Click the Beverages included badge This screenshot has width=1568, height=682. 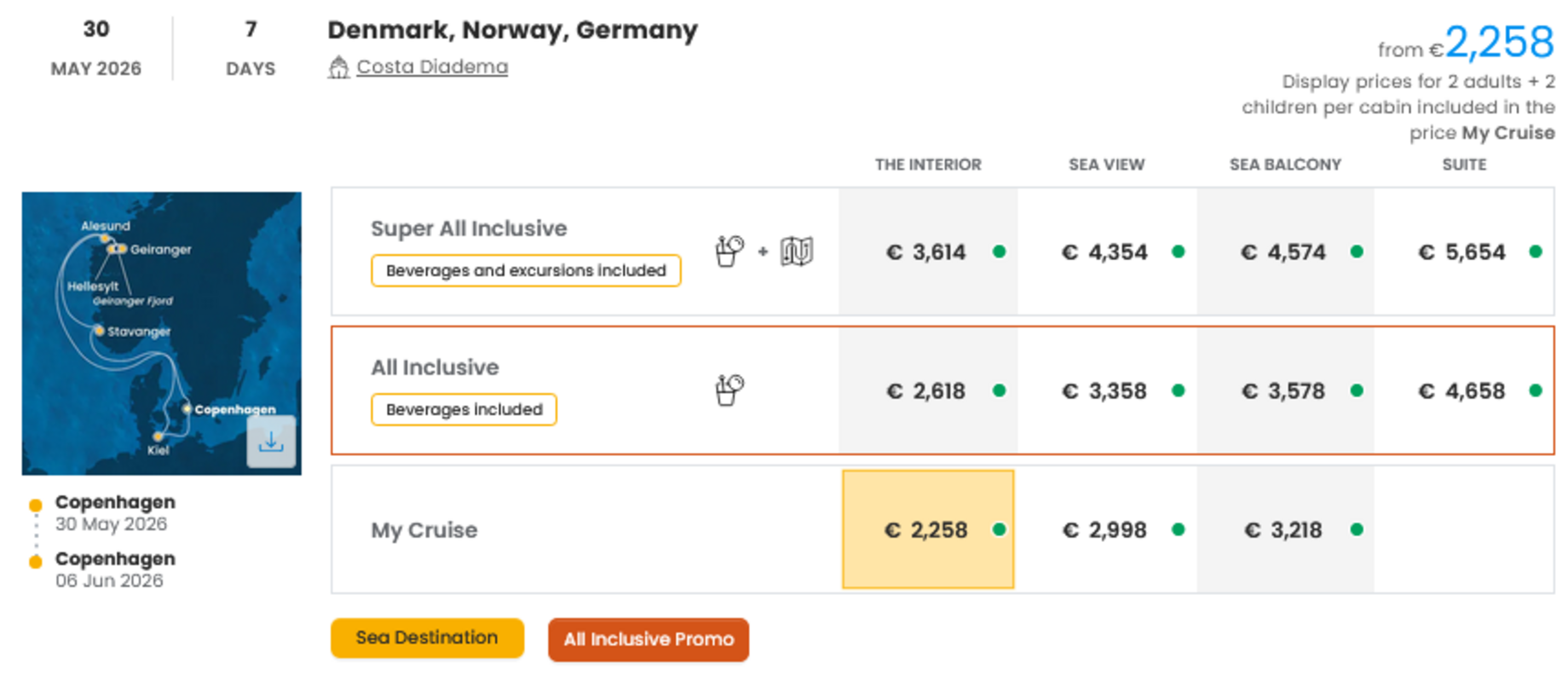point(464,409)
